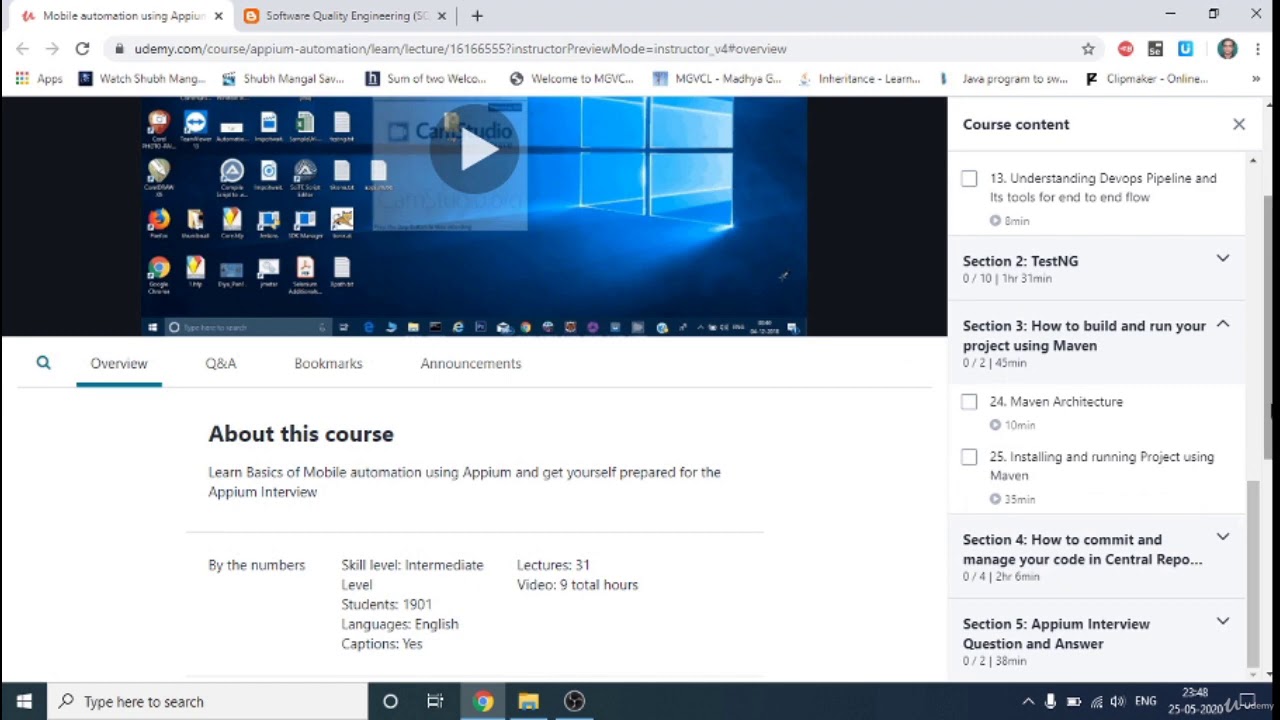Open the Q&A tab
The image size is (1280, 720).
point(221,363)
